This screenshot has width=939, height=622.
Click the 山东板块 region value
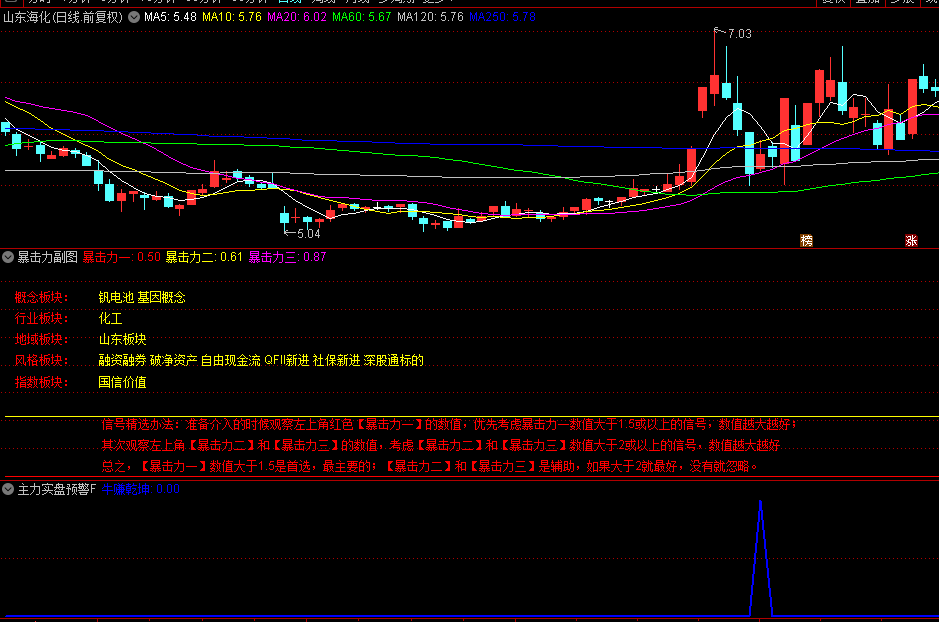122,339
